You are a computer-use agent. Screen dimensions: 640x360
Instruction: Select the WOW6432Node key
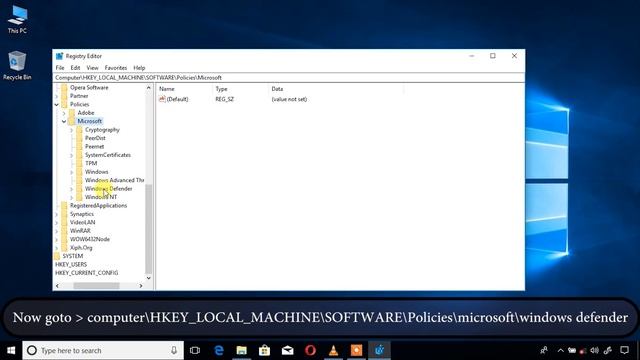point(90,239)
